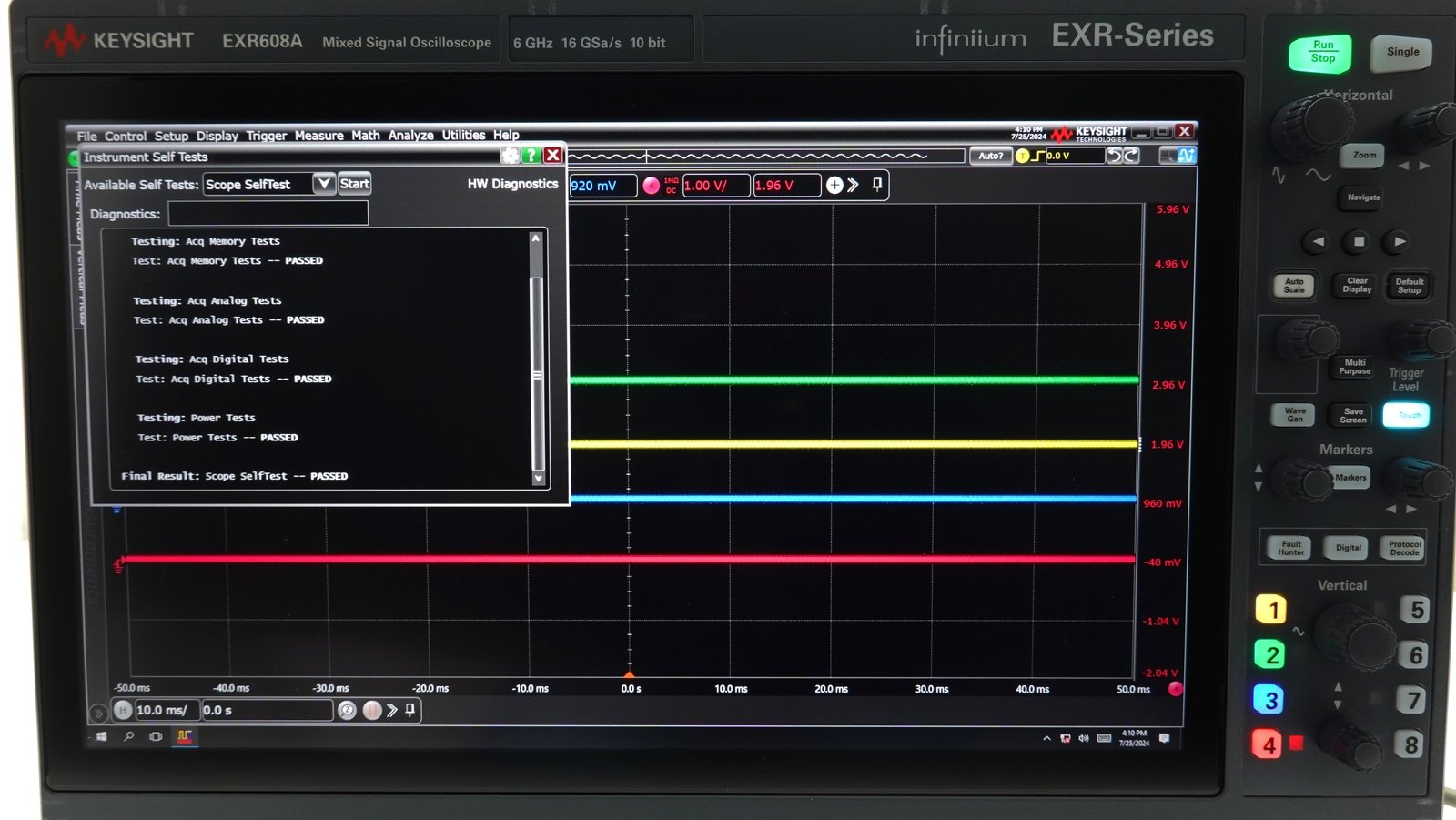
Task: Push the Fault Hunter front panel button
Action: coord(1290,548)
